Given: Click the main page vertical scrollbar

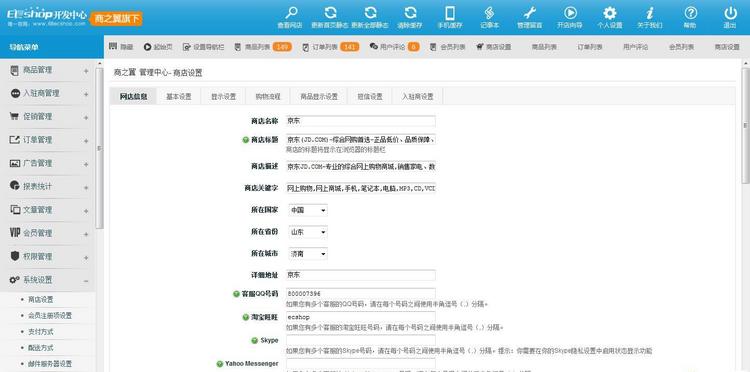Looking at the screenshot, I should click(745, 125).
